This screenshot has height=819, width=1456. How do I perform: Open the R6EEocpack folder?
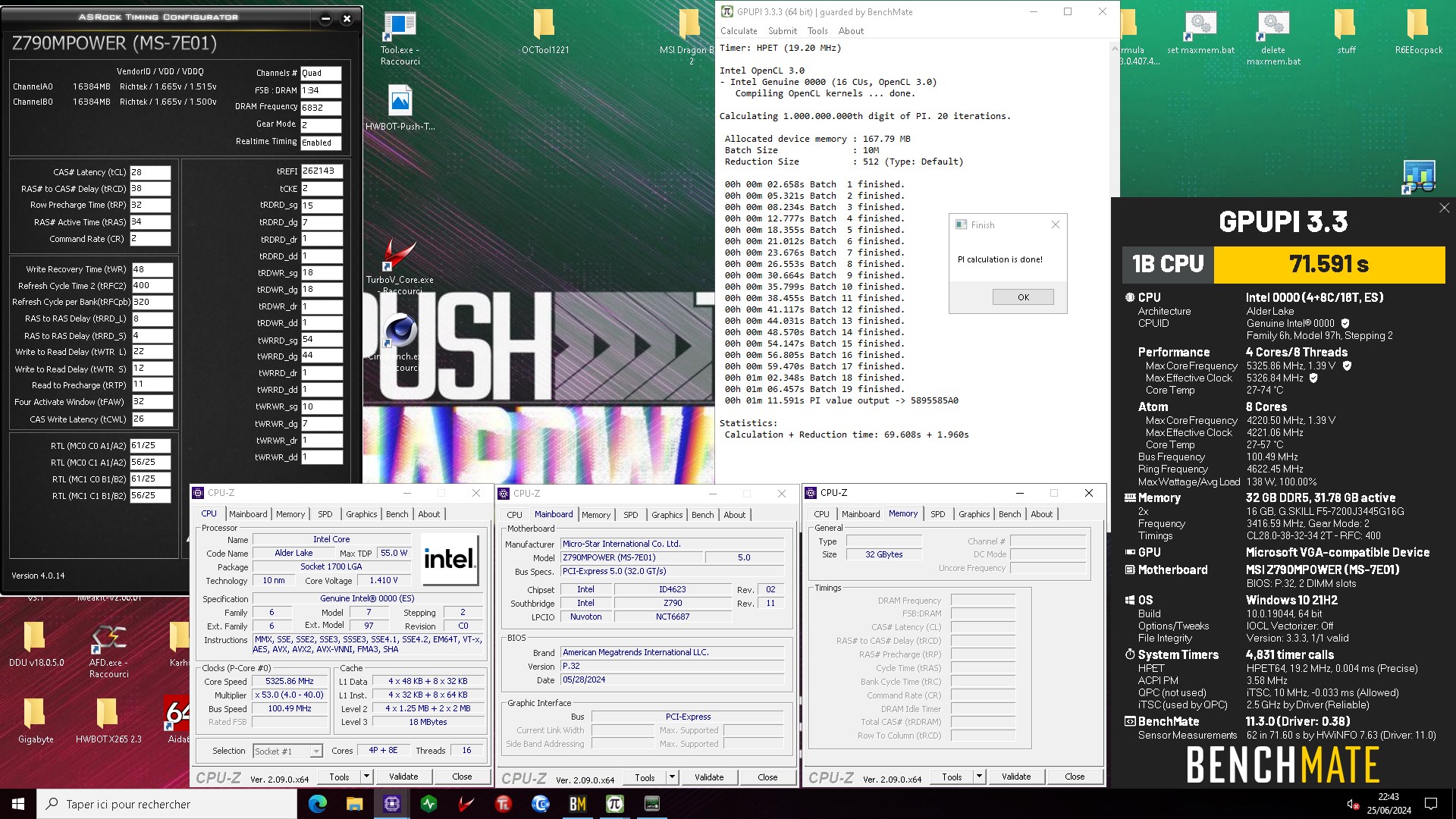1419,33
